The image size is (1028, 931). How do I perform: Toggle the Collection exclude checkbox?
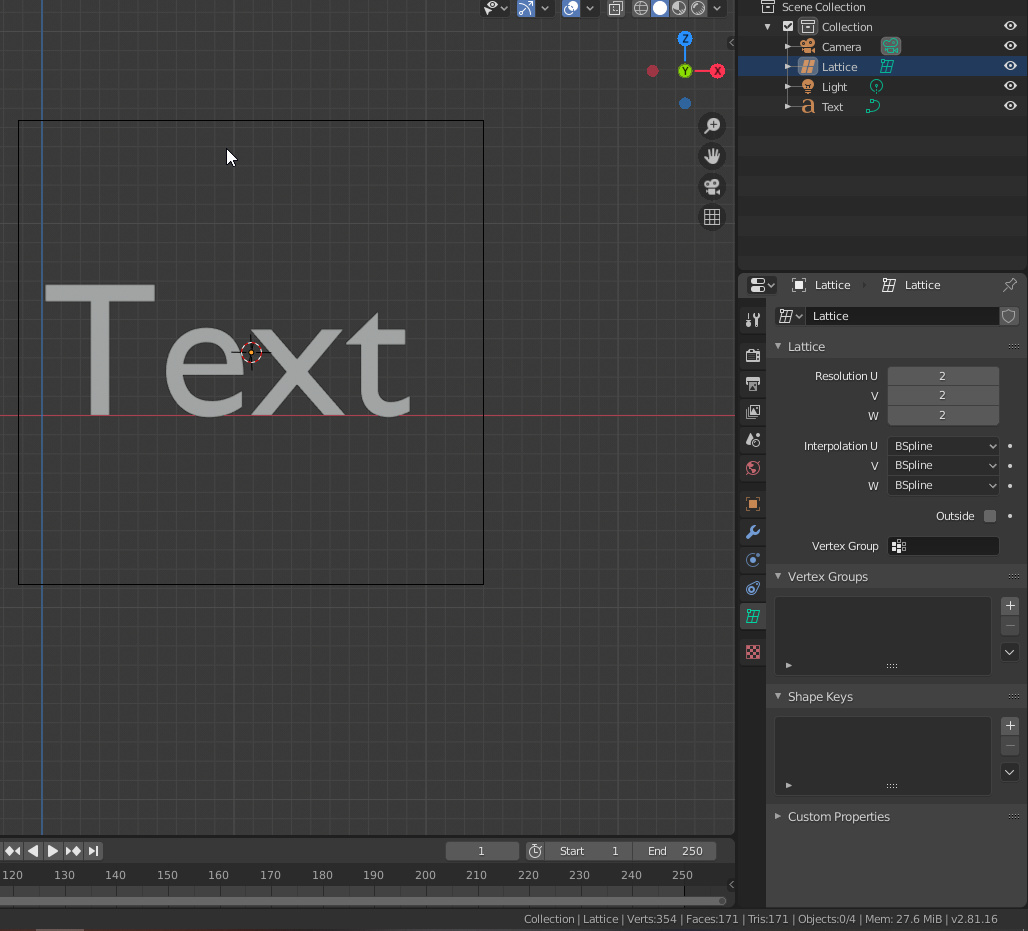tap(788, 27)
